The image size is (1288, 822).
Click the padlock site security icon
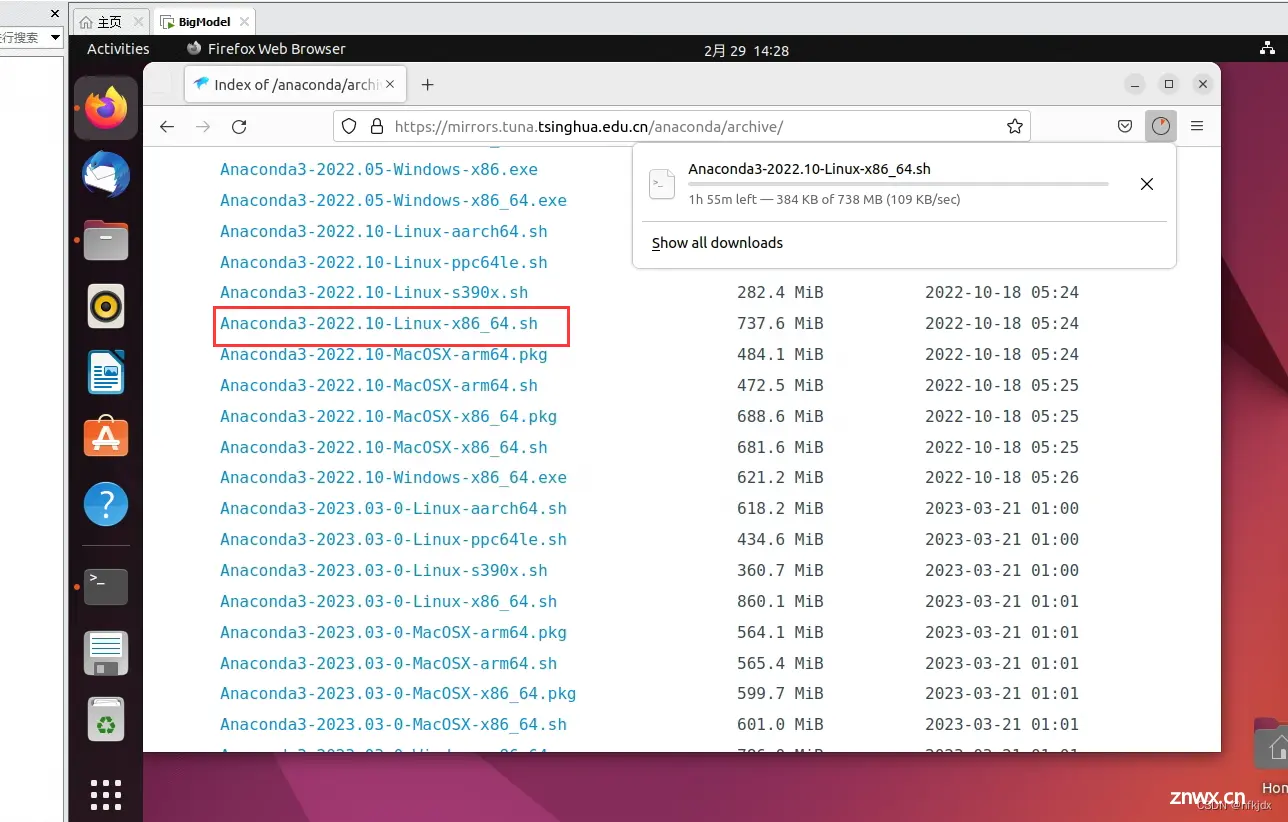pyautogui.click(x=377, y=127)
